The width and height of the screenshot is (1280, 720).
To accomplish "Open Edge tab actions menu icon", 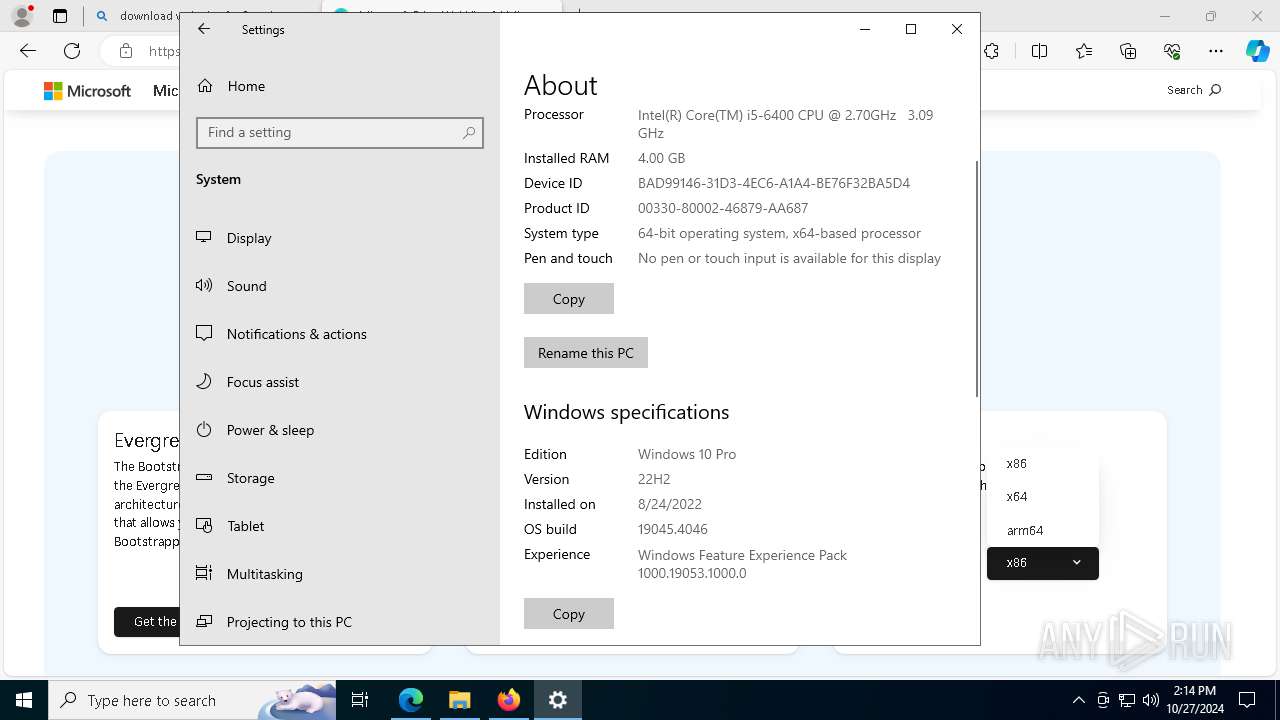I will point(60,16).
